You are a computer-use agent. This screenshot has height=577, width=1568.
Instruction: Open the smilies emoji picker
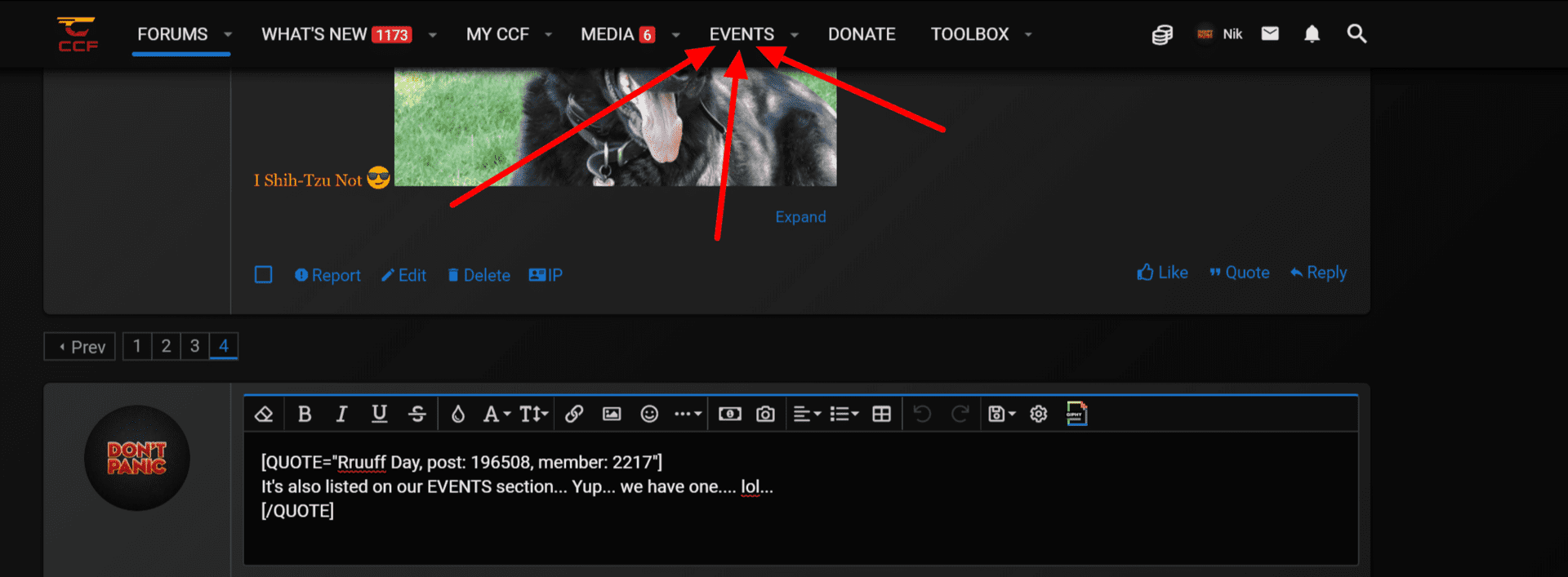click(x=649, y=414)
